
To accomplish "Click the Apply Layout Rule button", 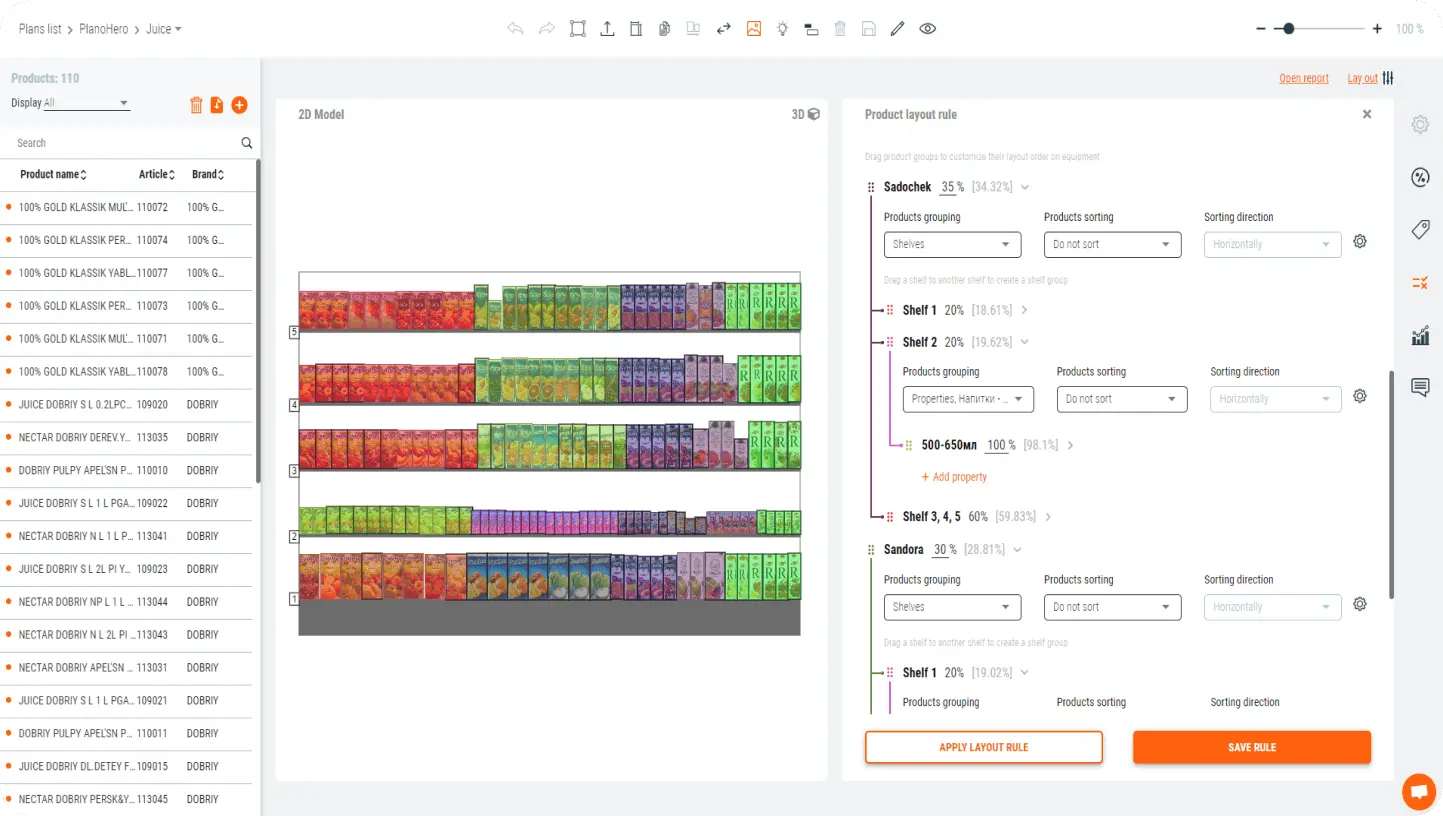I will click(x=983, y=747).
